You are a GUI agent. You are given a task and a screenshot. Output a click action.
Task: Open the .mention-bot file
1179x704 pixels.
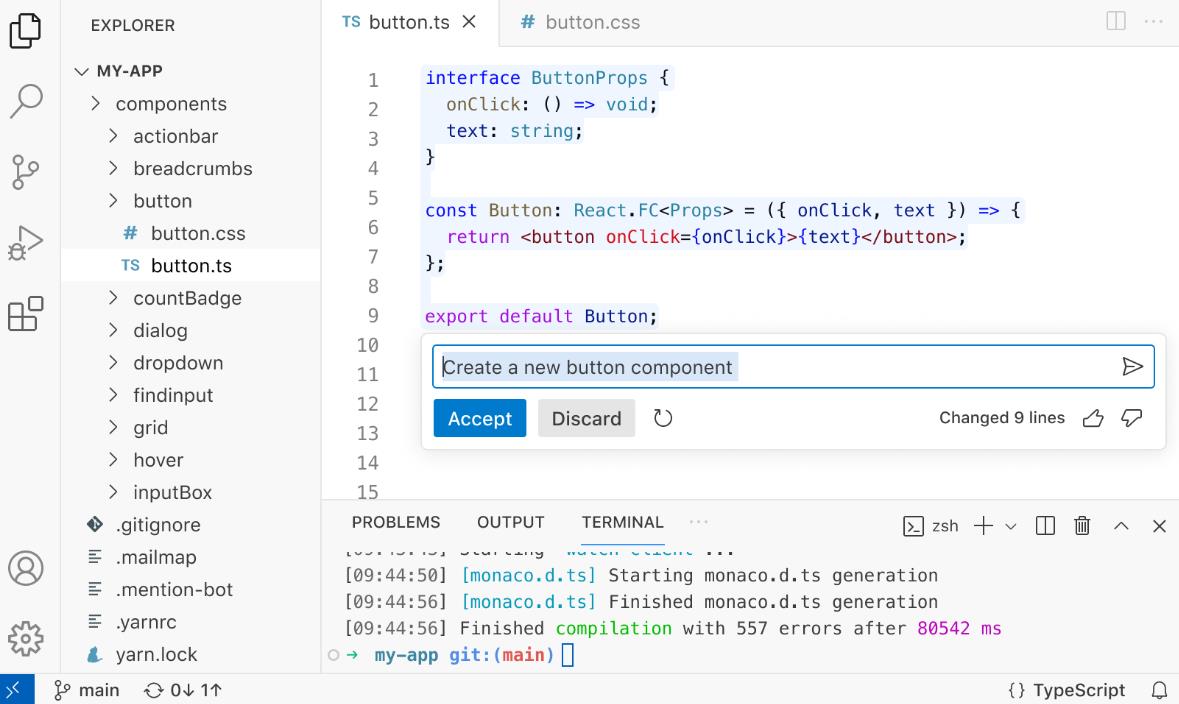pos(190,589)
